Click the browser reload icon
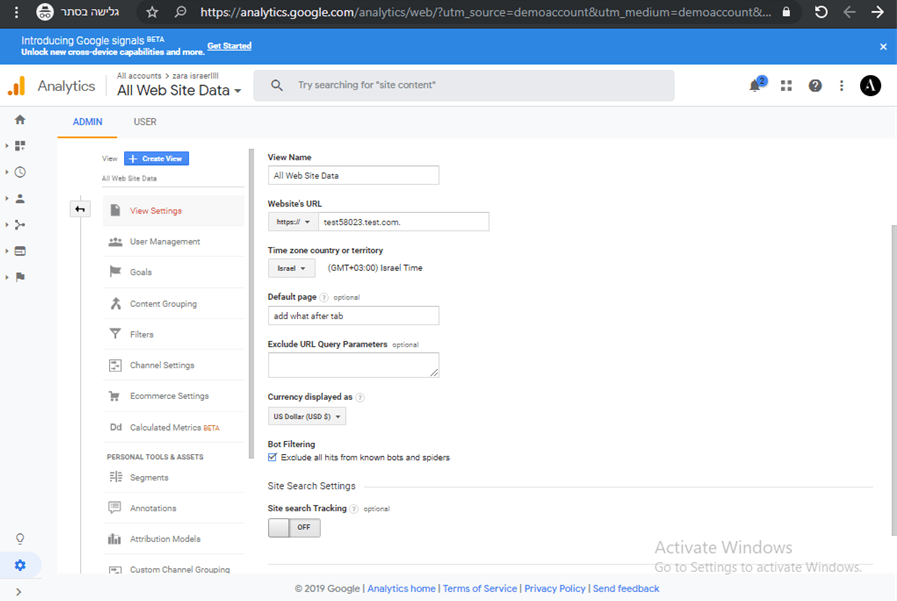 [820, 12]
